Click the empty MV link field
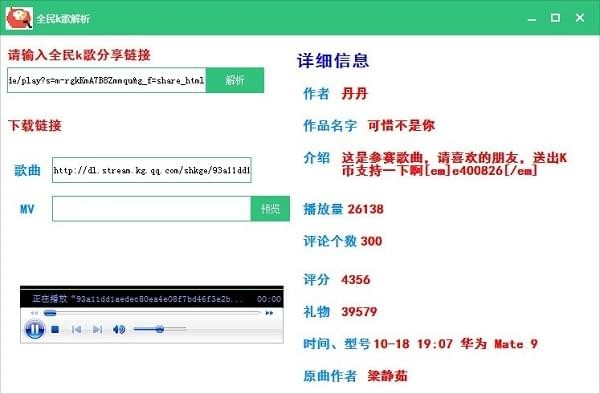The height and width of the screenshot is (394, 600). point(152,208)
